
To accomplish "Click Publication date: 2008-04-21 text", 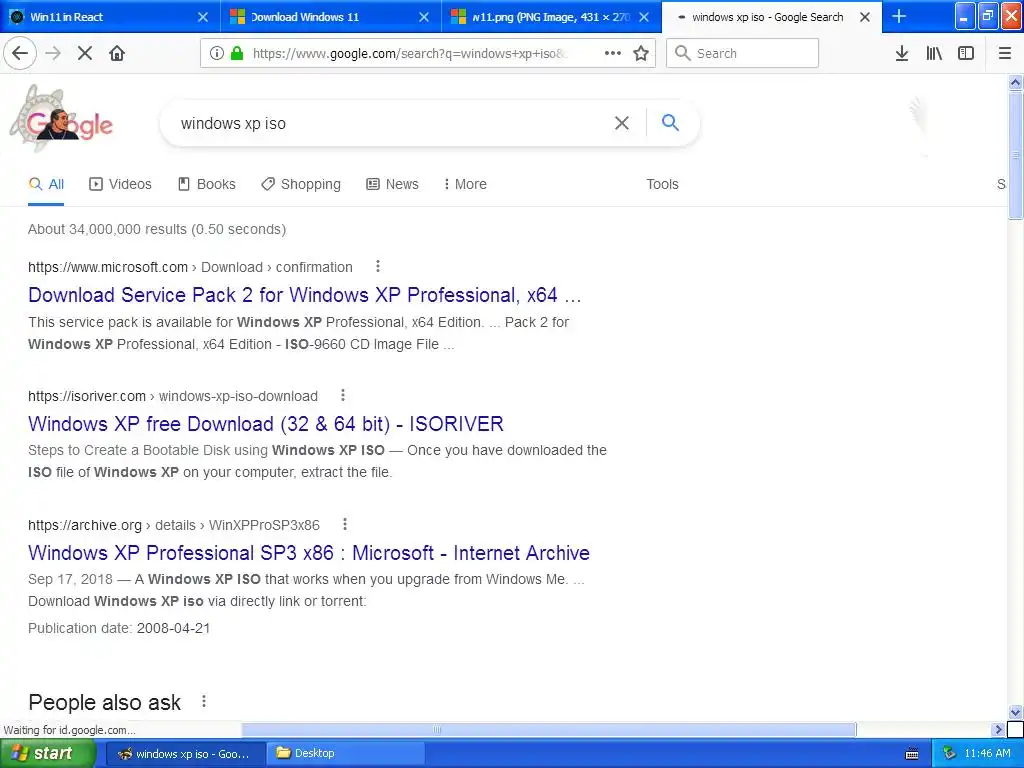I will (119, 628).
